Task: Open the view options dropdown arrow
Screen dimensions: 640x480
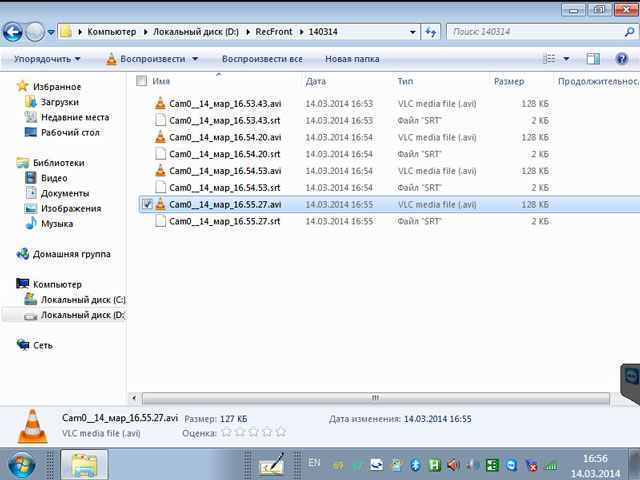Action: [569, 59]
